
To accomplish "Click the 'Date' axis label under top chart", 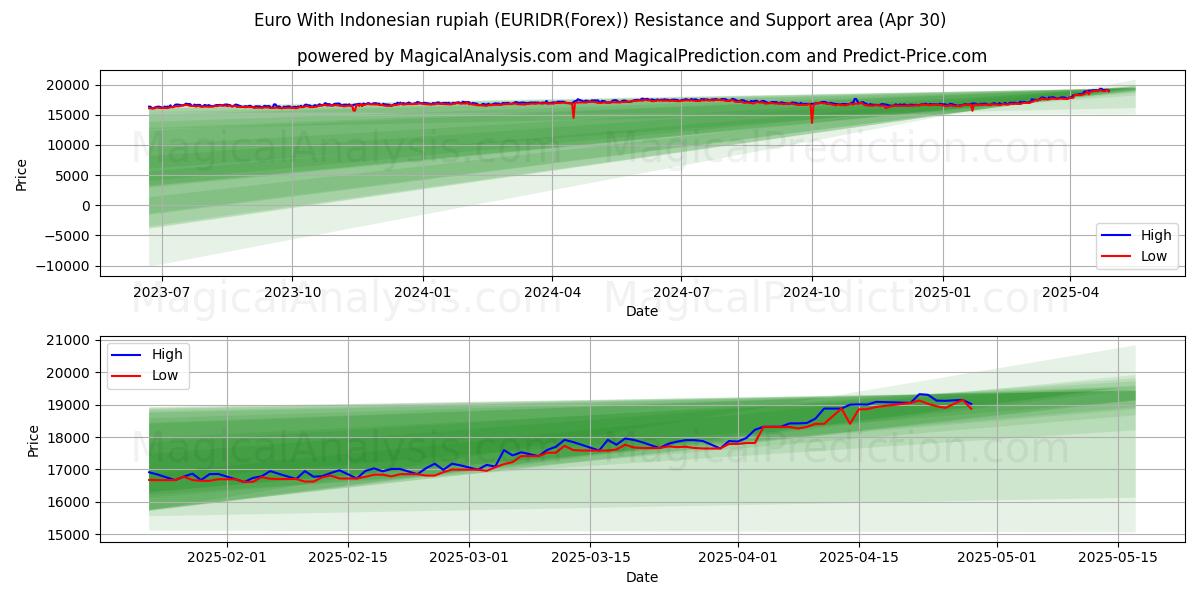I will coord(642,311).
